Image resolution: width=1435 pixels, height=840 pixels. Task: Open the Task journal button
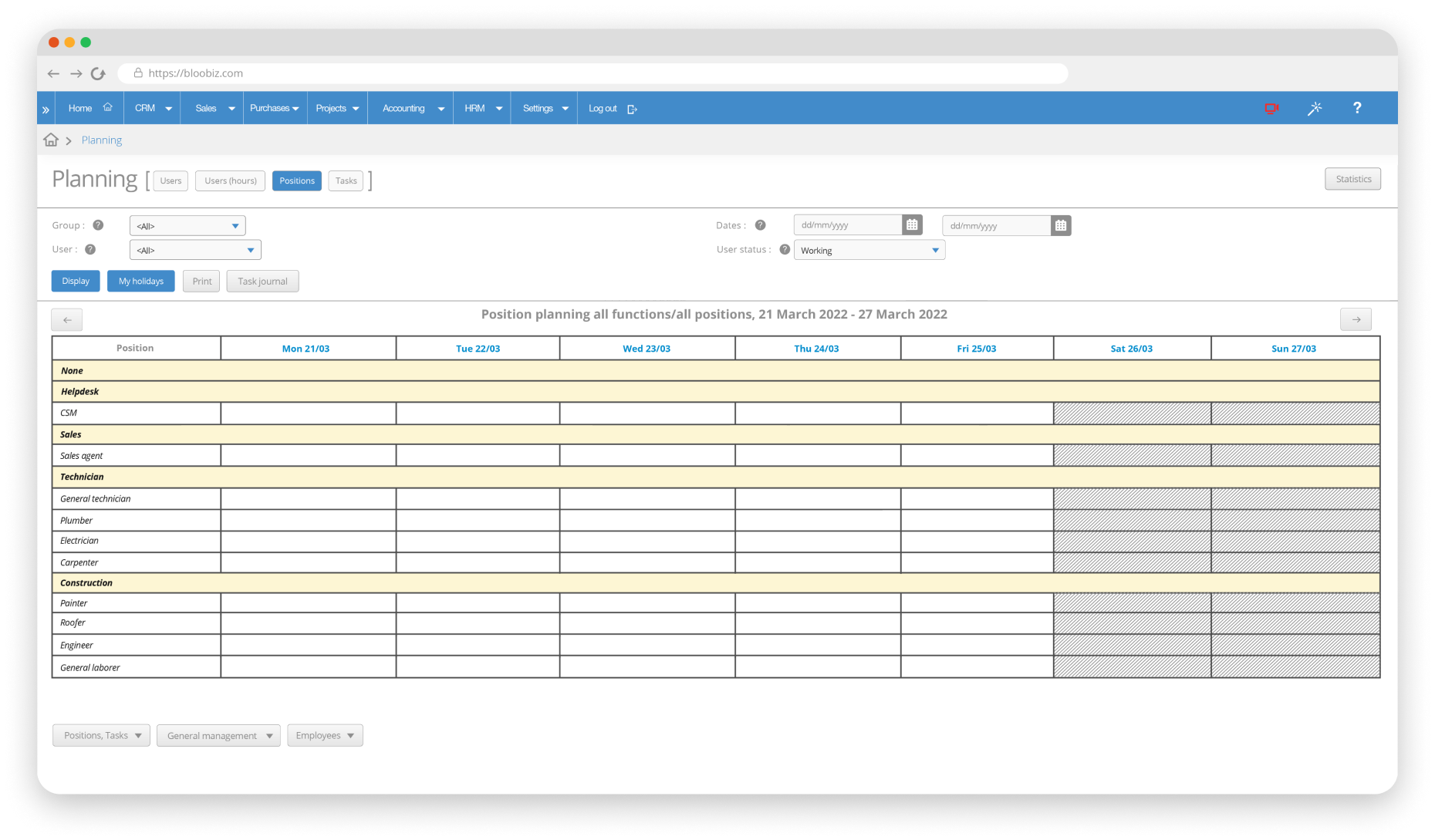(262, 281)
